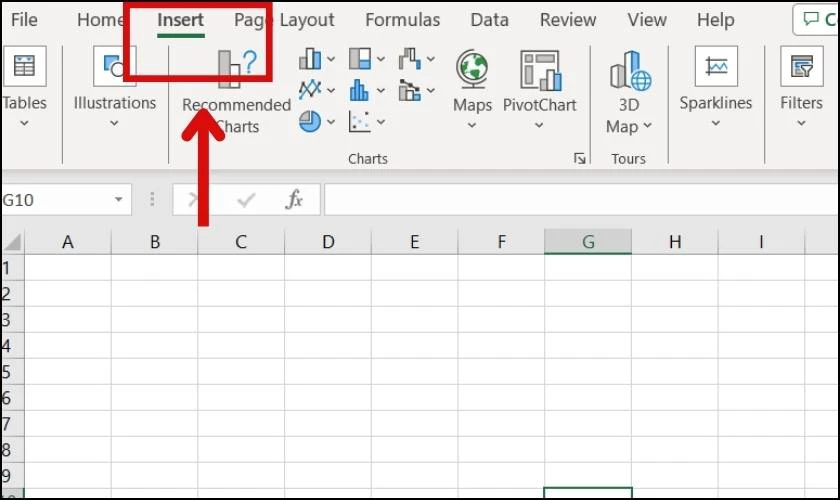Viewport: 840px width, 500px height.
Task: Select column F header
Action: point(501,242)
